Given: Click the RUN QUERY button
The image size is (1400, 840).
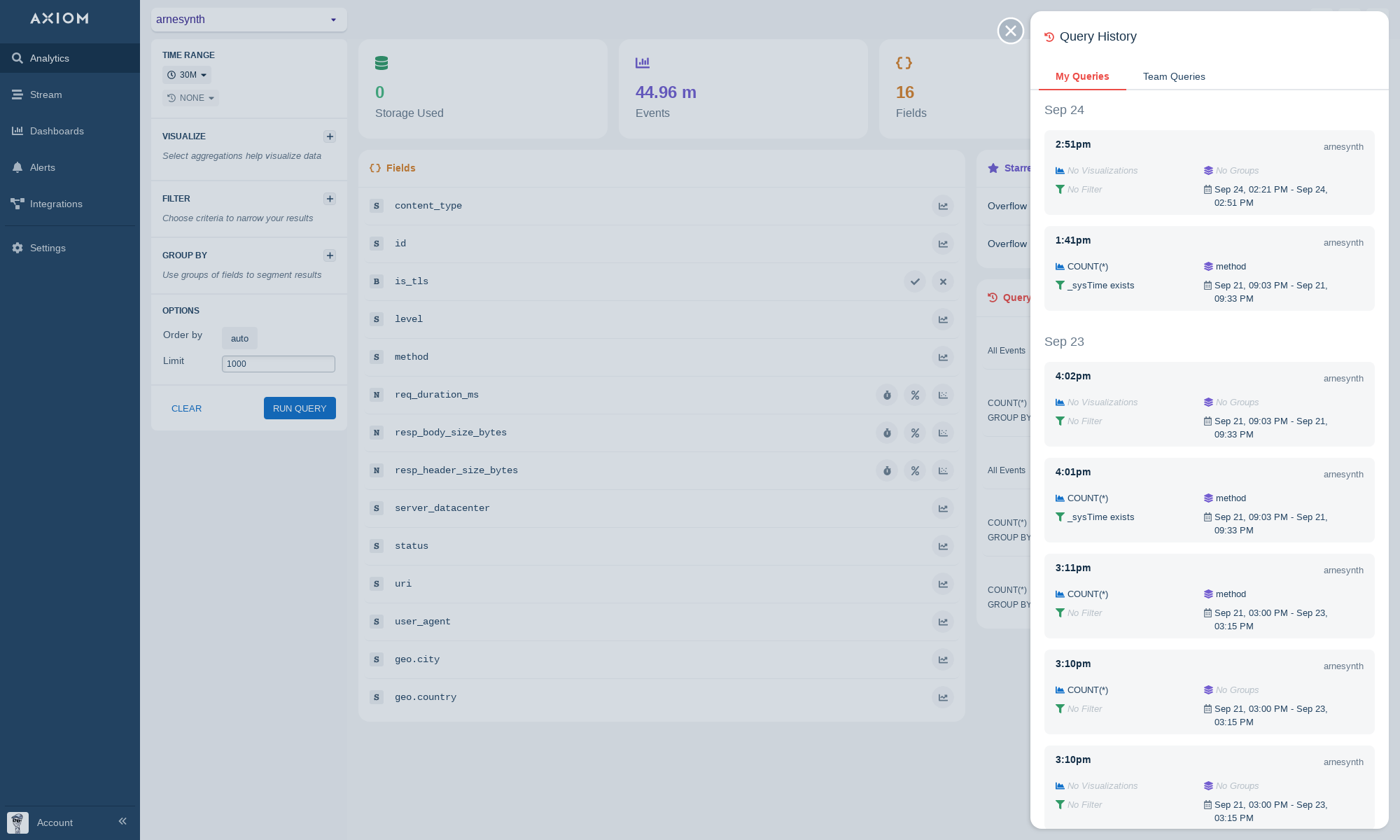Looking at the screenshot, I should tap(300, 408).
